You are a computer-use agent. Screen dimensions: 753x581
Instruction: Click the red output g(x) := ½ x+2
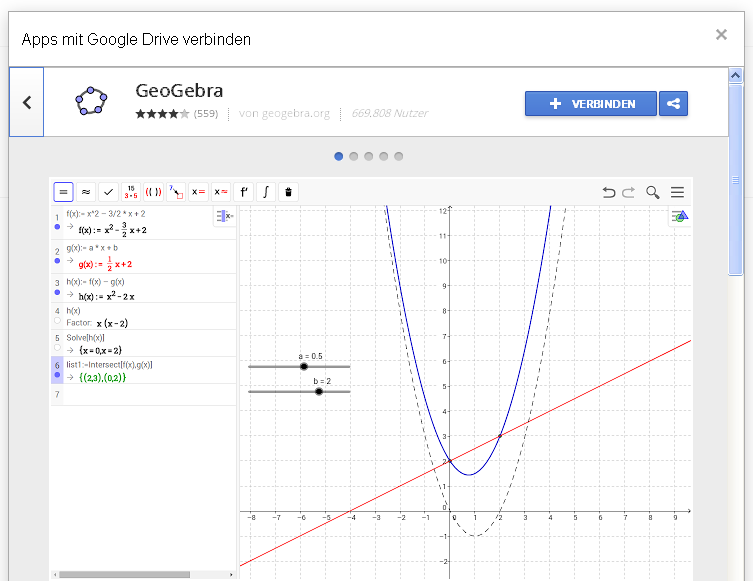pyautogui.click(x=105, y=264)
